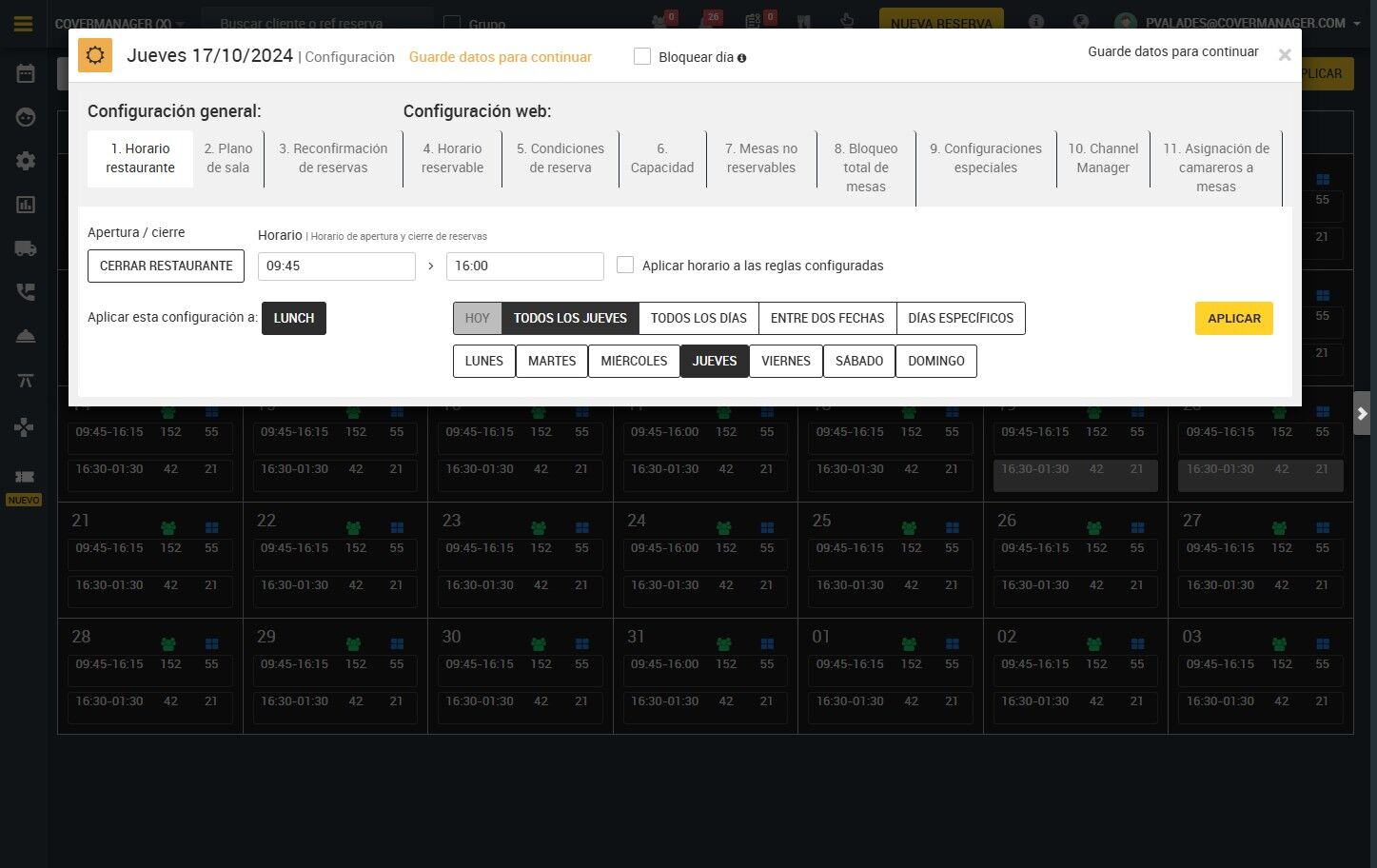Image resolution: width=1377 pixels, height=868 pixels.
Task: Click the globe icon in top bar
Action: point(1080,23)
